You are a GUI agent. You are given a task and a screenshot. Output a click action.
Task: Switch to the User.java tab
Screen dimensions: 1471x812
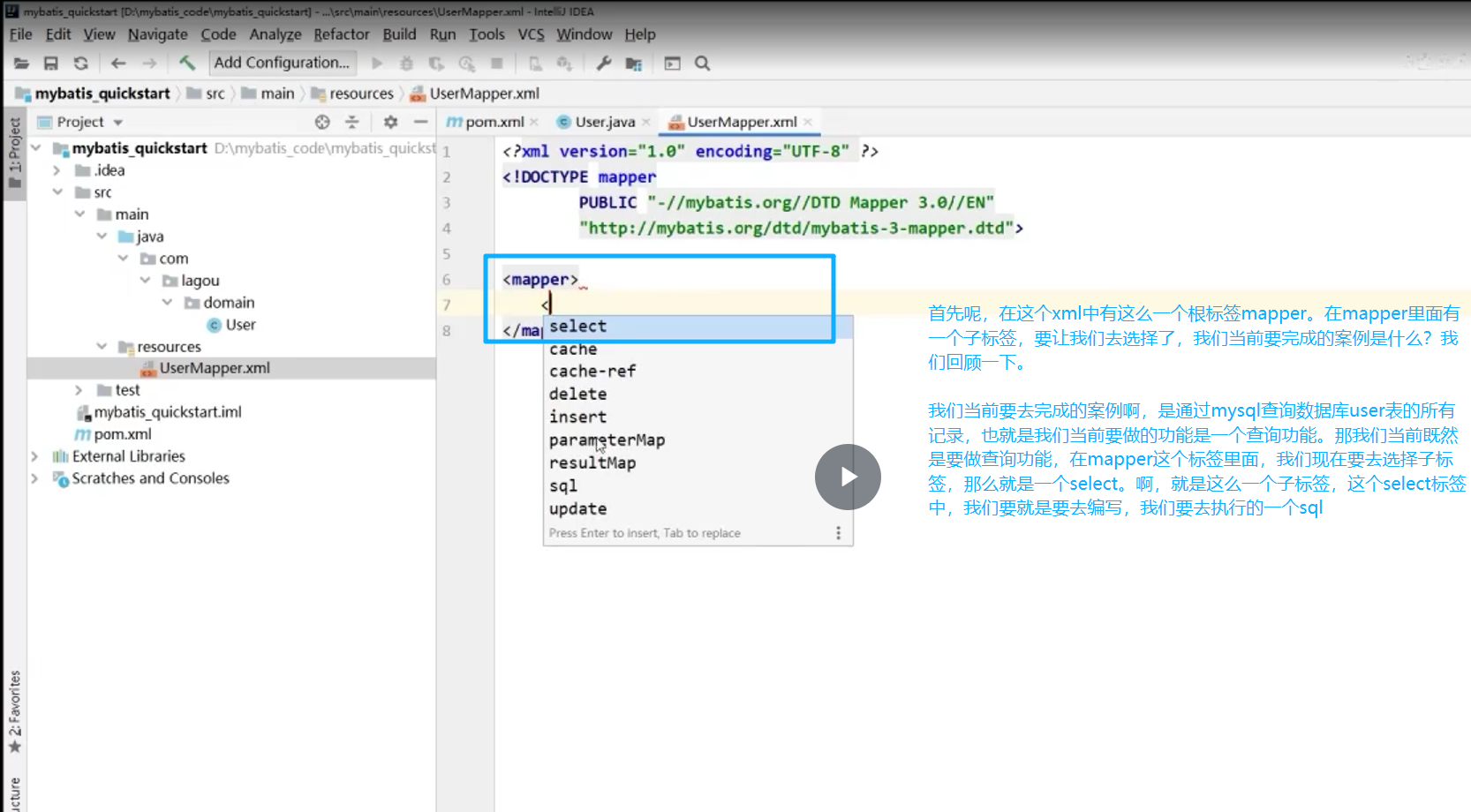(605, 122)
